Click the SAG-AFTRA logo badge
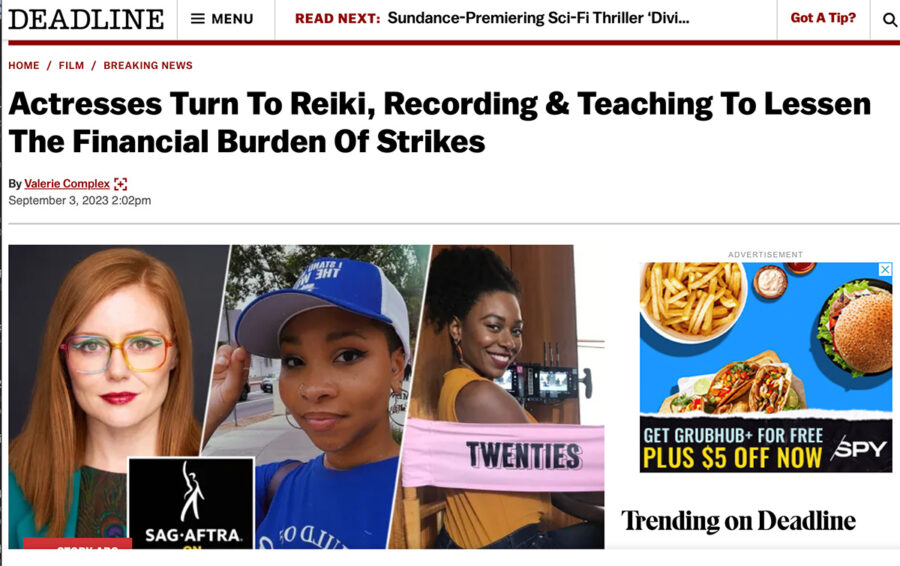Image resolution: width=900 pixels, height=566 pixels. (x=191, y=503)
